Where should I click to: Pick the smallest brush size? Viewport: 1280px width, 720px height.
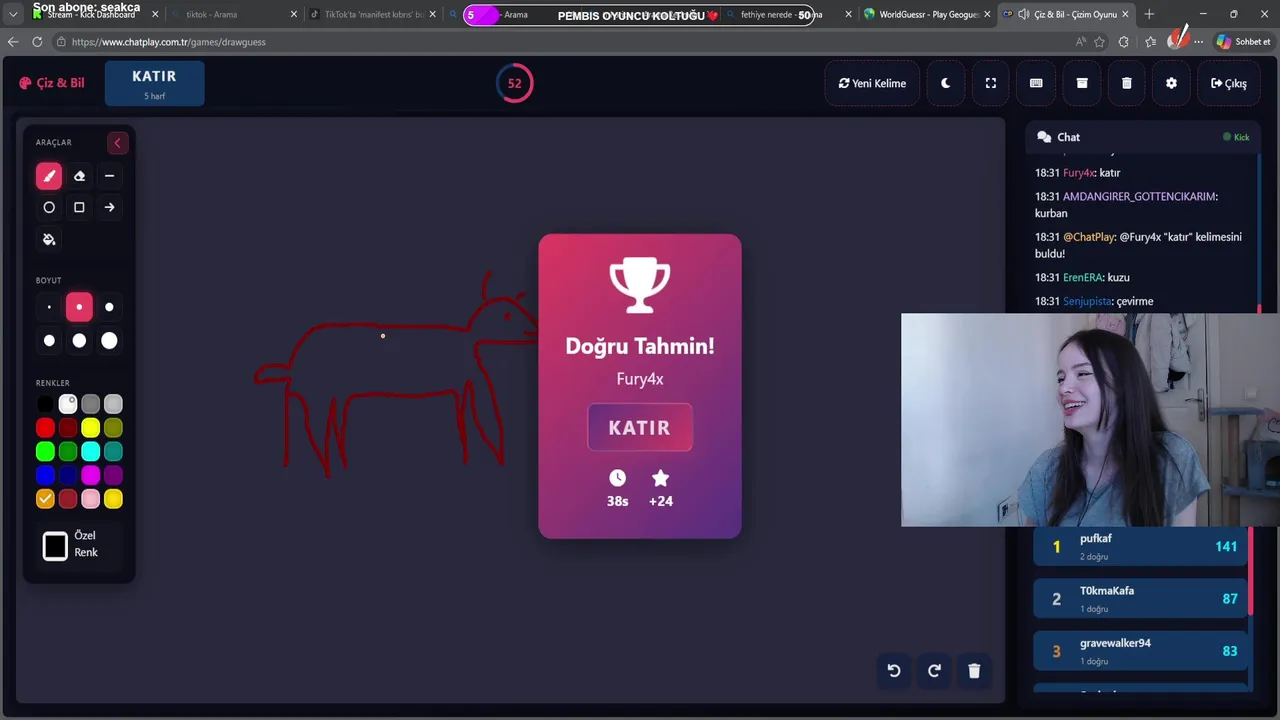tap(49, 307)
